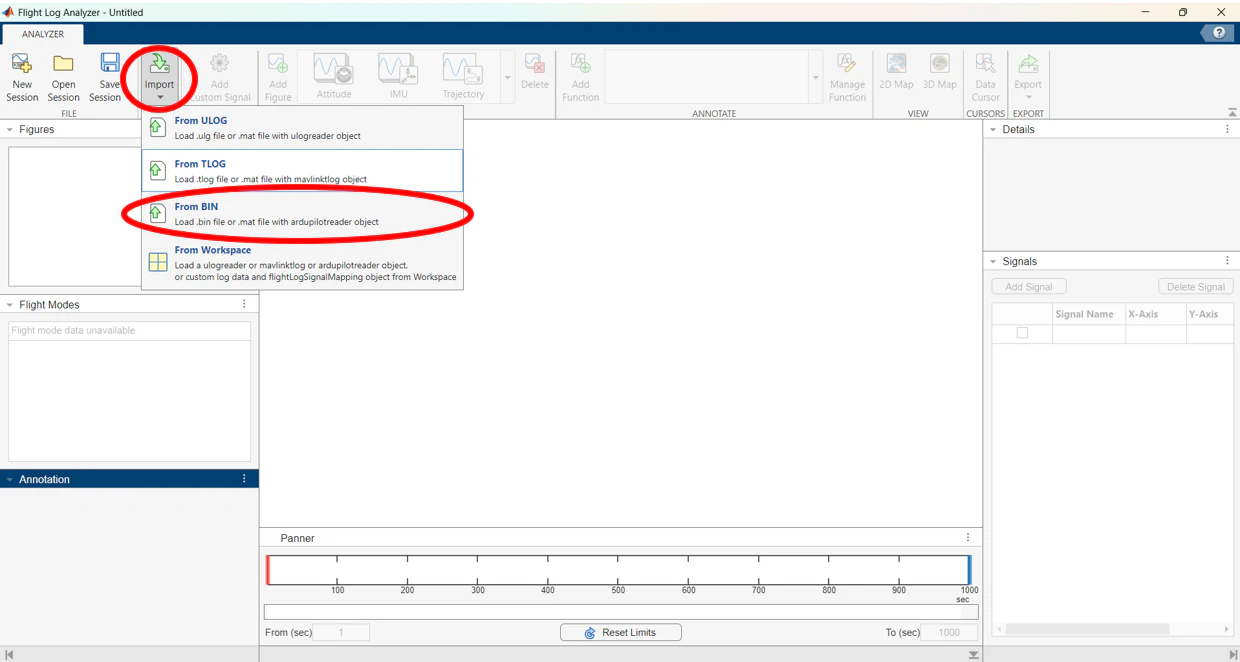The image size is (1240, 662).
Task: Open Panner options menu
Action: pyautogui.click(x=968, y=537)
